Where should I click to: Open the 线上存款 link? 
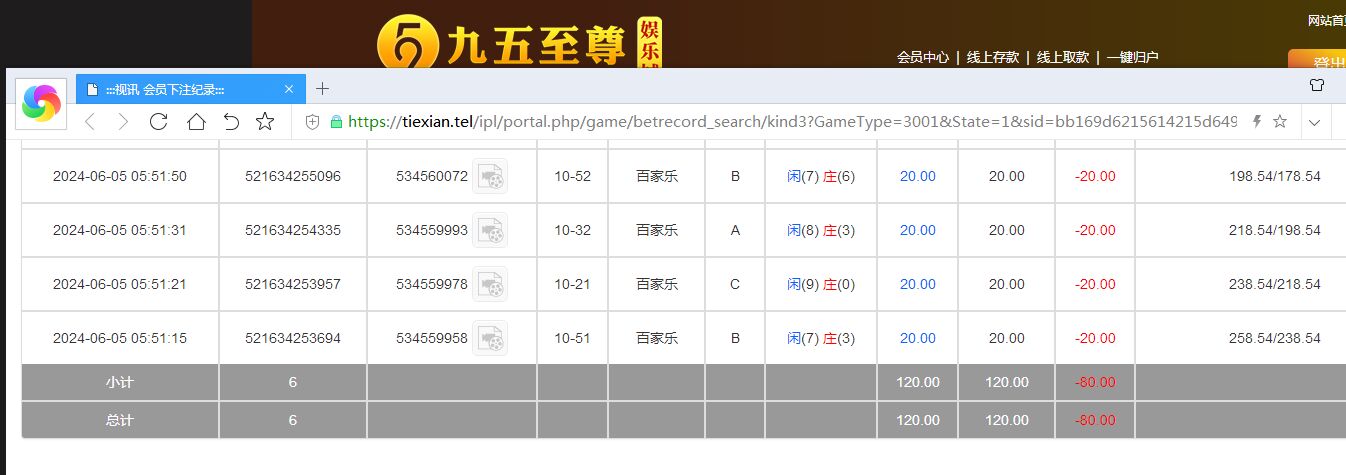tap(992, 58)
